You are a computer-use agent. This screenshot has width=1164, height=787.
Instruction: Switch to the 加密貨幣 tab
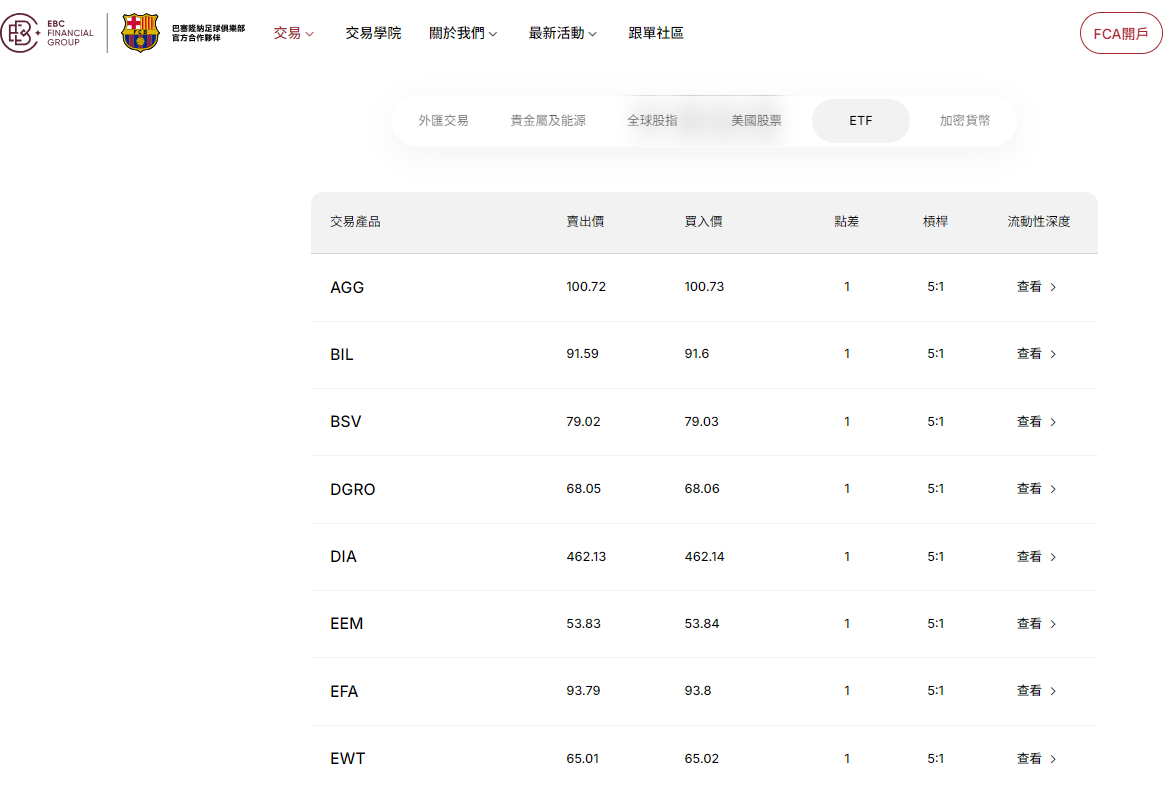[x=965, y=121]
